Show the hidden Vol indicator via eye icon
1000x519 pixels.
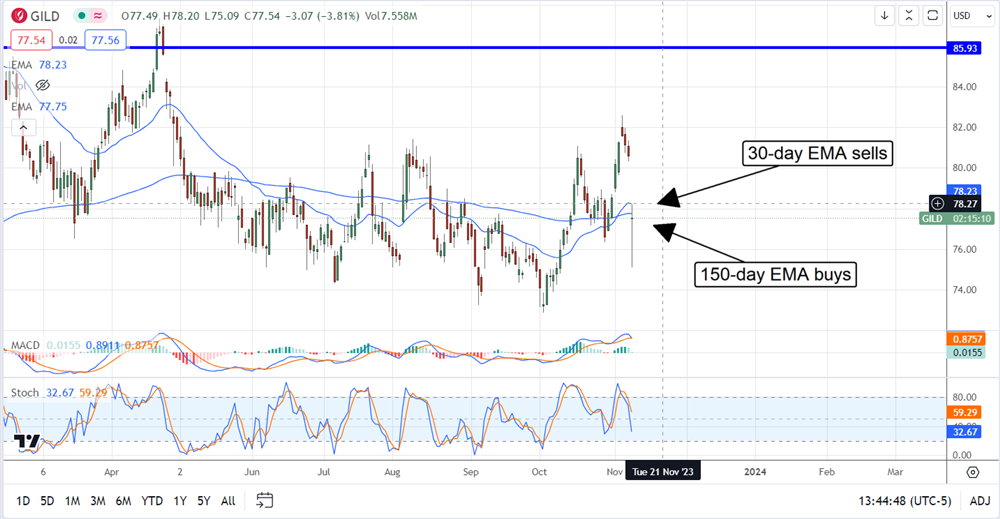coord(43,85)
